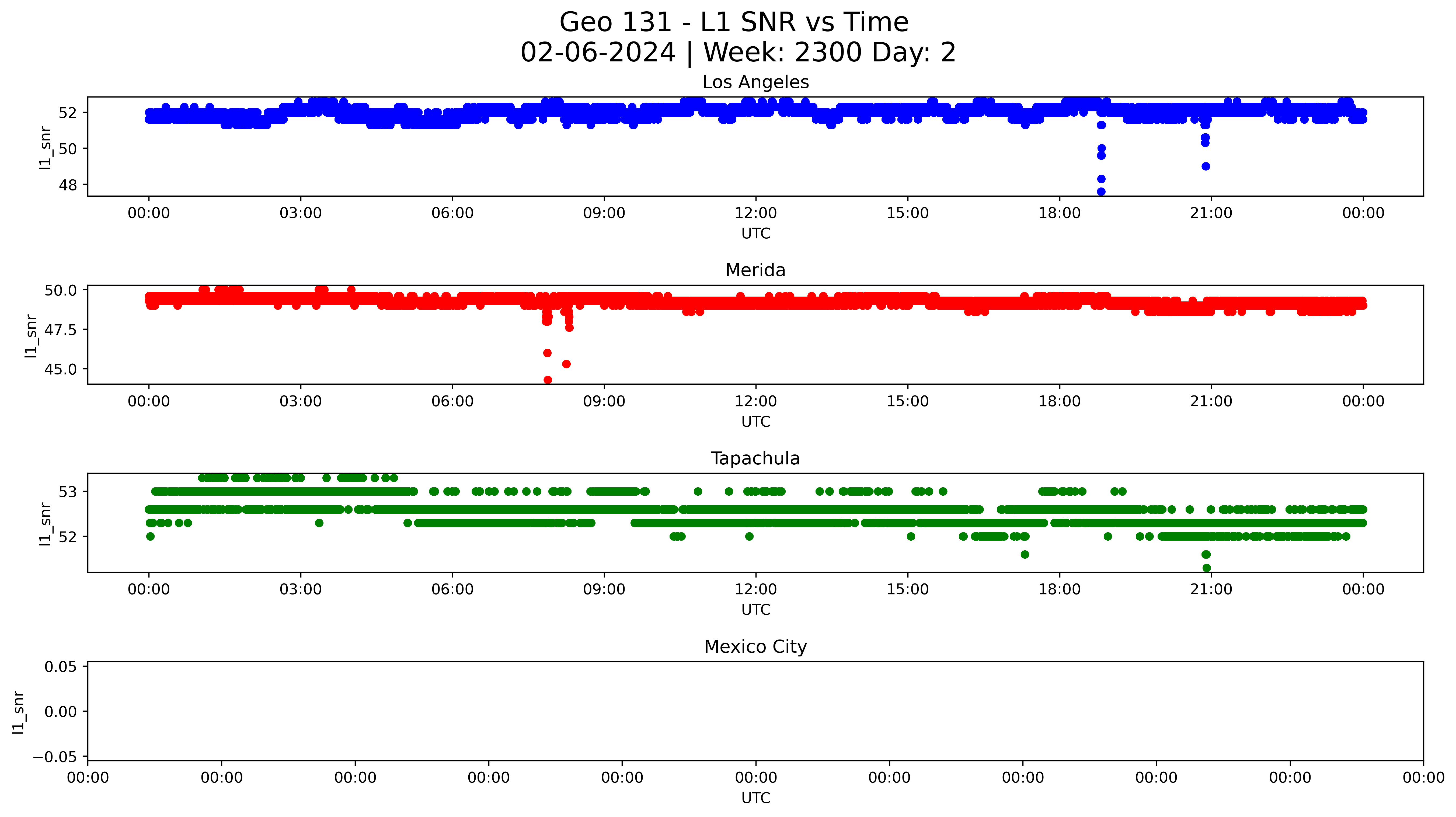This screenshot has height=817, width=1456.
Task: Click the '21:00' tick under Los Angeles plot
Action: [1211, 213]
